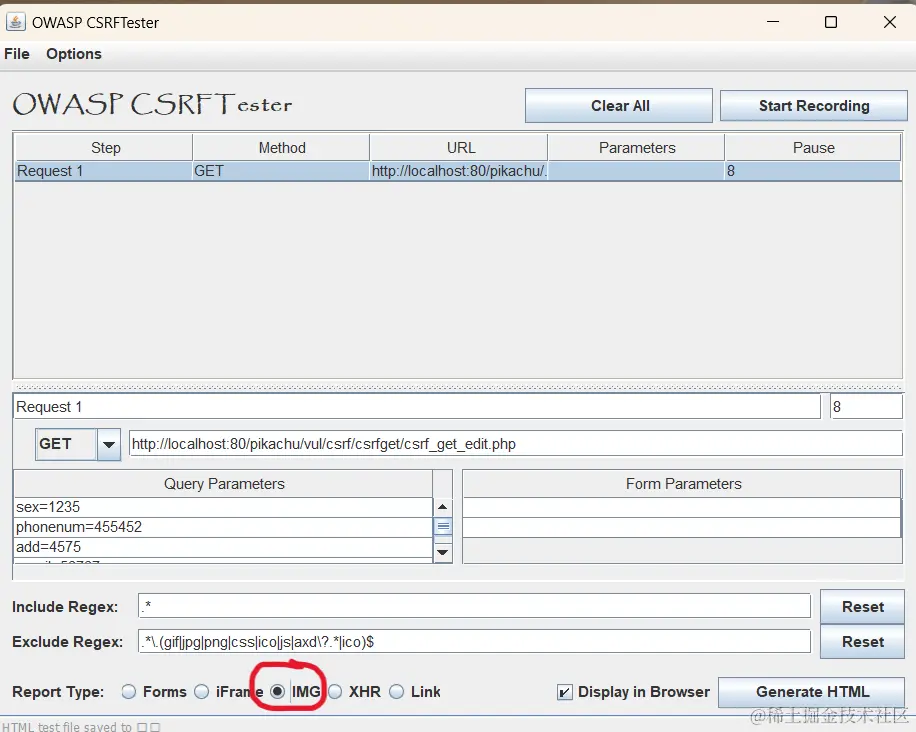Click the Step column header

coord(103,147)
